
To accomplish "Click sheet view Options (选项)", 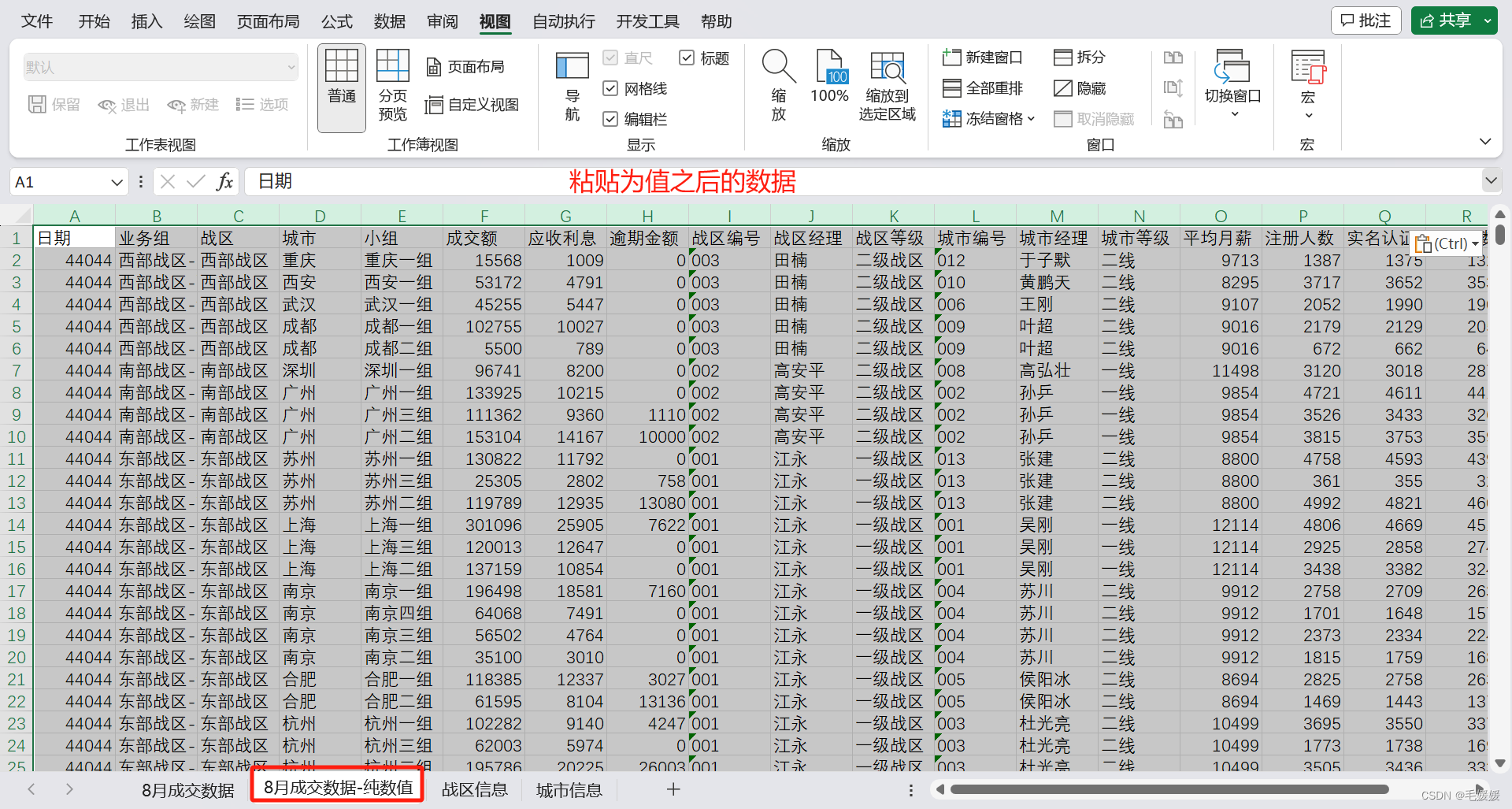I will click(x=262, y=105).
